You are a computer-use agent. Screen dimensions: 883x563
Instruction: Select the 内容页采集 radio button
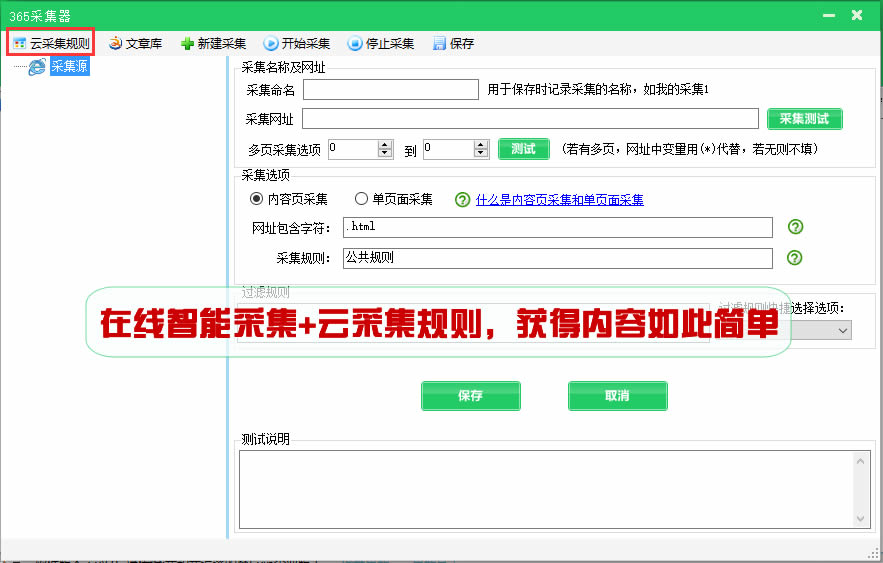pyautogui.click(x=257, y=199)
